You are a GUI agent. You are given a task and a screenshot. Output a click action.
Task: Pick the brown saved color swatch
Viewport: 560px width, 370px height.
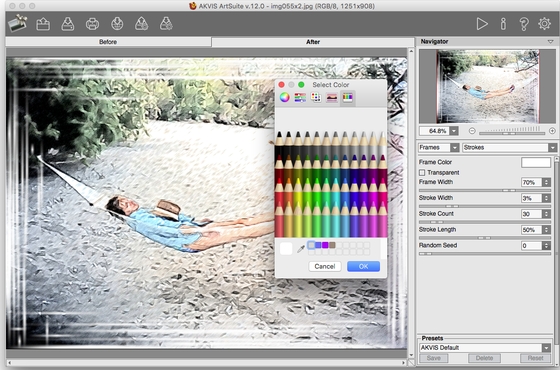(332, 245)
